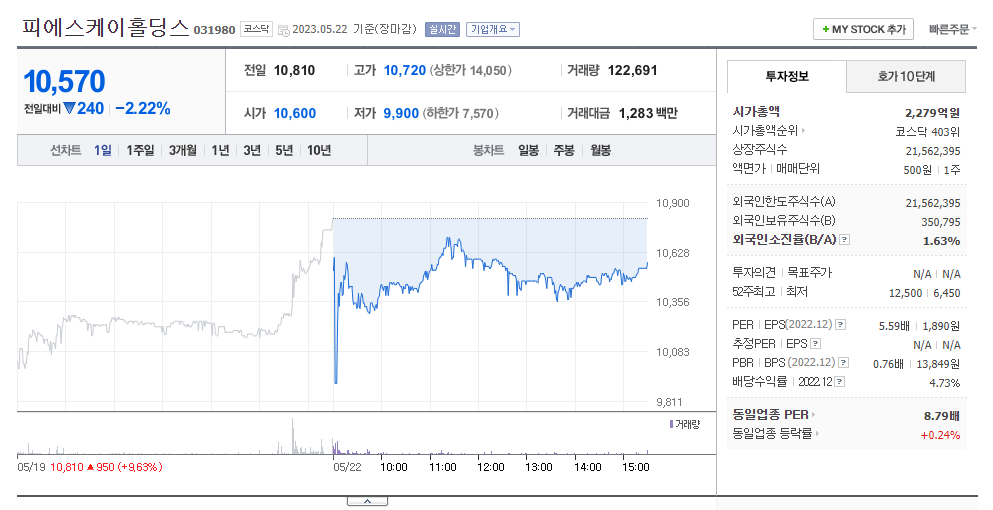Open 시가총액순위 arrow link

click(x=804, y=131)
